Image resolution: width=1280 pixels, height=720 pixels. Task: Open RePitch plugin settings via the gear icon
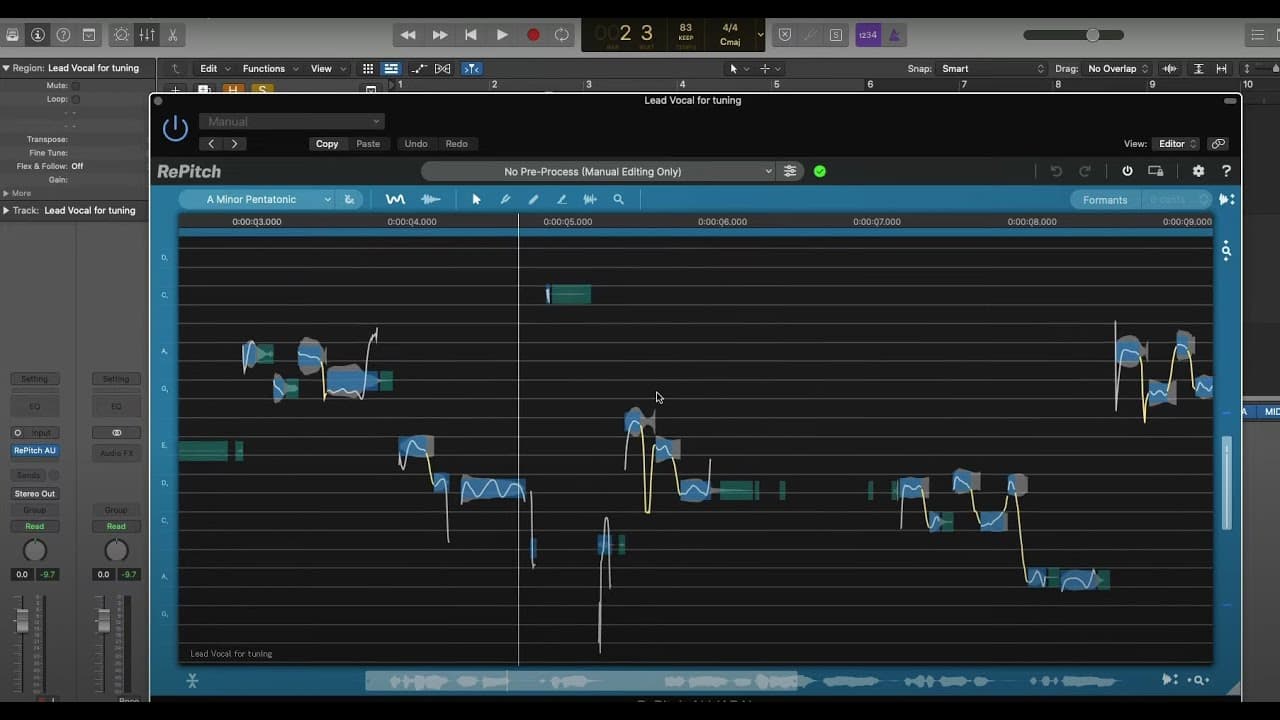pyautogui.click(x=1198, y=170)
